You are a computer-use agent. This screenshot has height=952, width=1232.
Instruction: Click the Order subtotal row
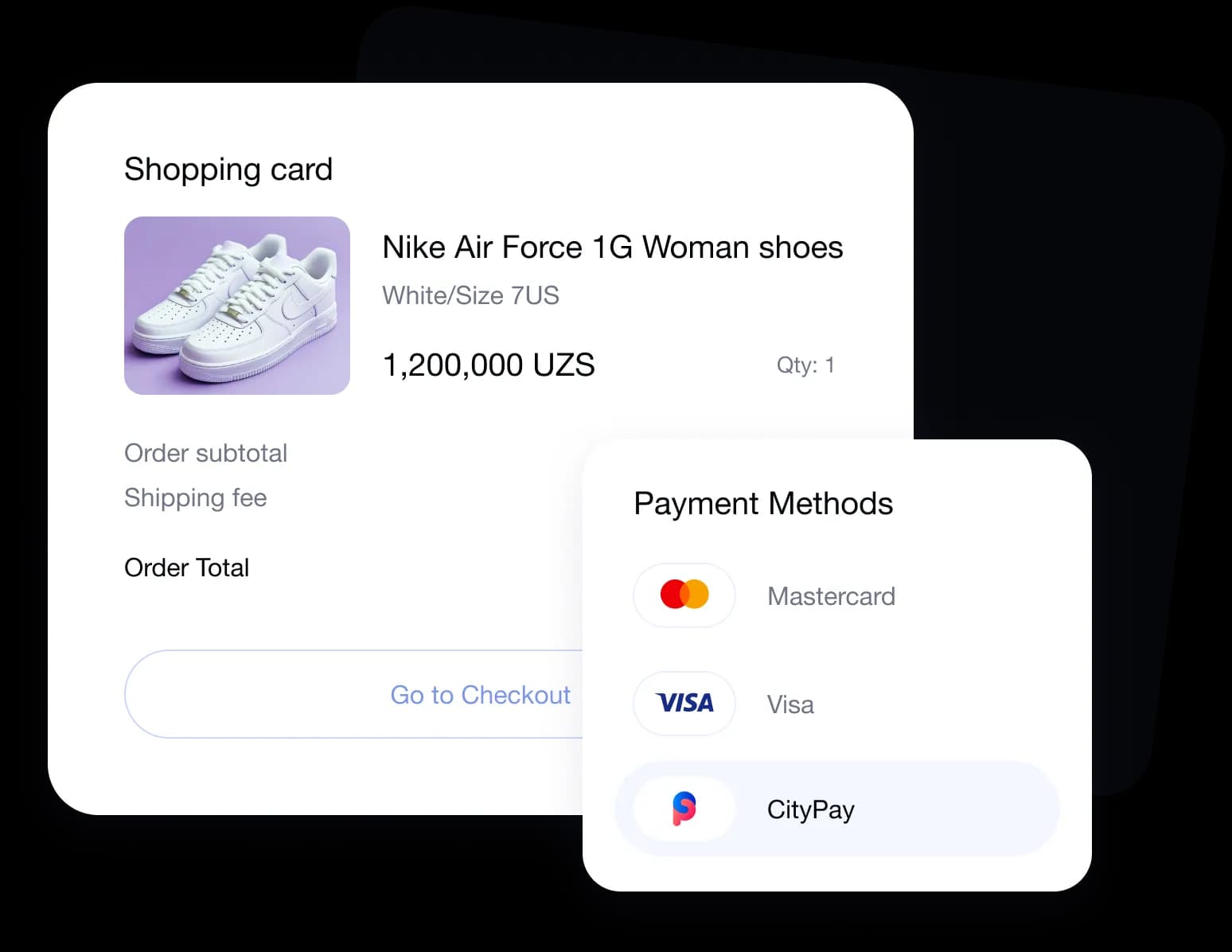coord(206,453)
